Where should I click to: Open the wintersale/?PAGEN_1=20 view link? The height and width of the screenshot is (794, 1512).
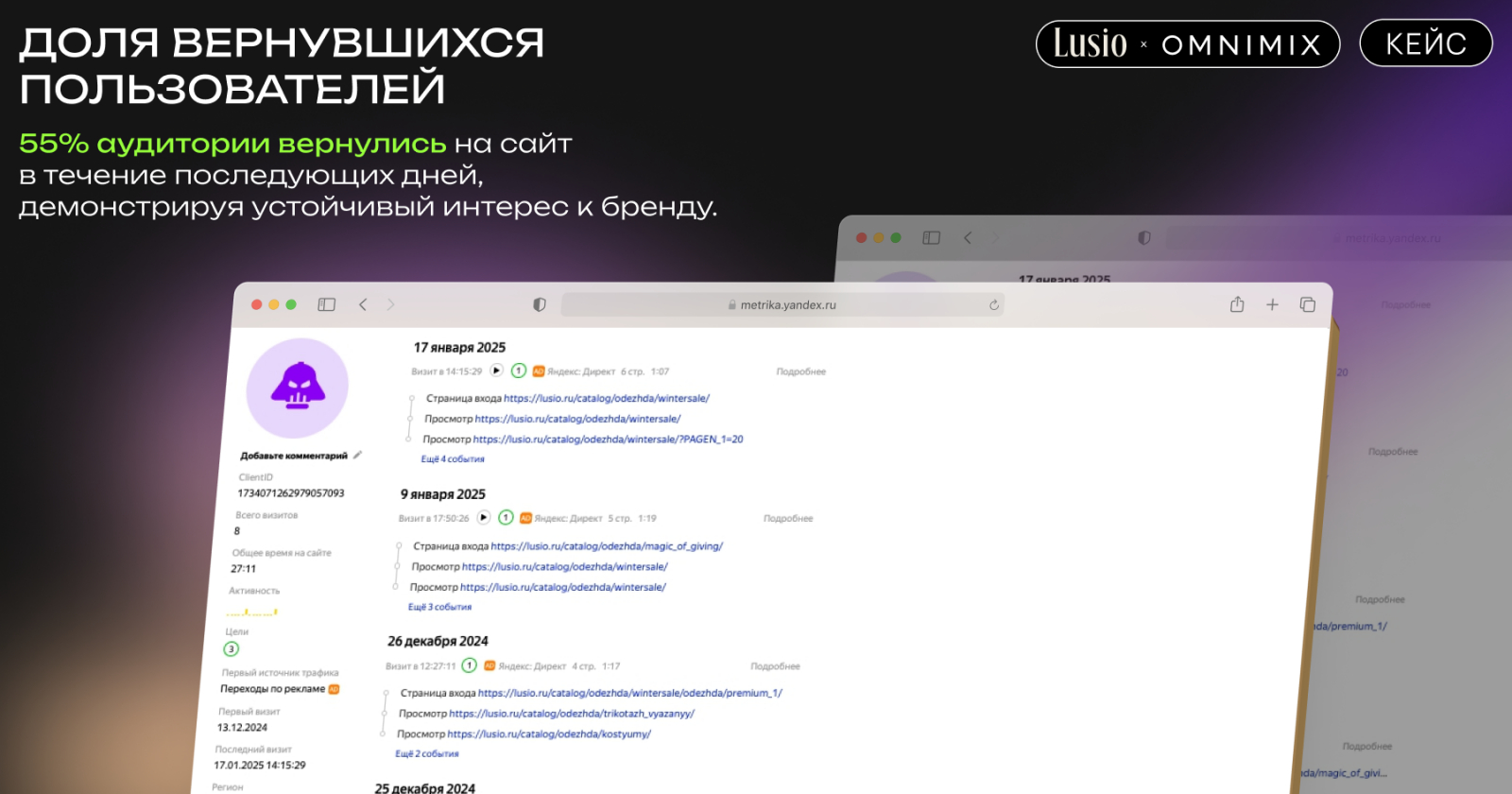pyautogui.click(x=609, y=440)
